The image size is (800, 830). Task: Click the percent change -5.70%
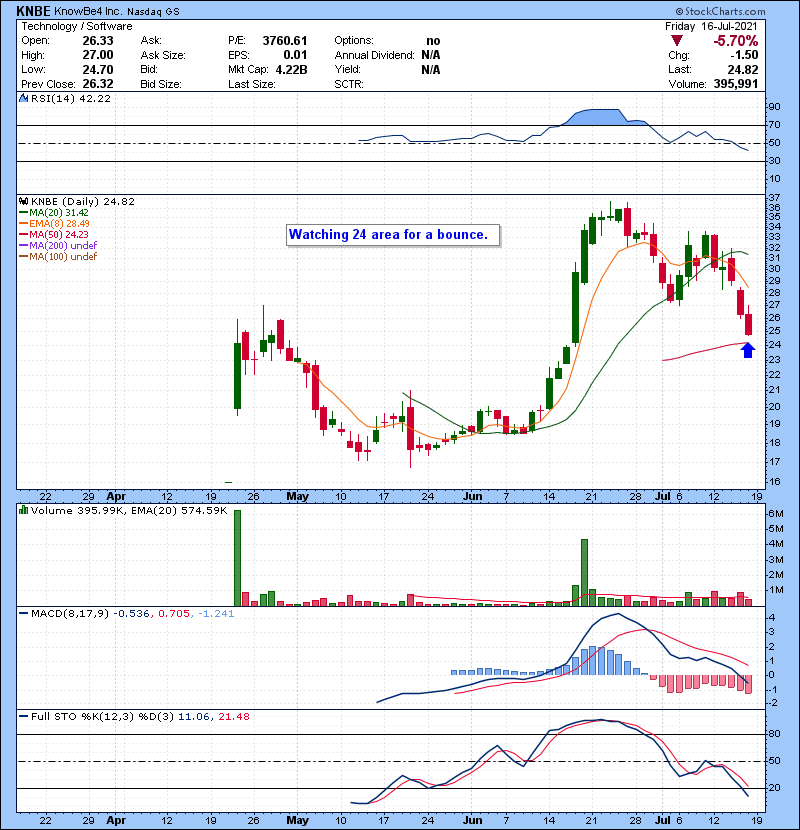(735, 40)
